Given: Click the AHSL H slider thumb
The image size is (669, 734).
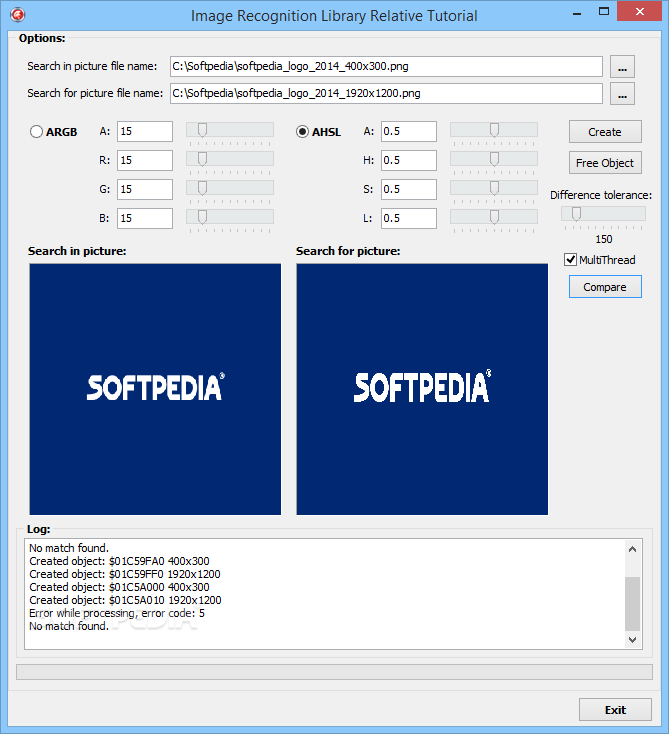Looking at the screenshot, I should (x=494, y=159).
